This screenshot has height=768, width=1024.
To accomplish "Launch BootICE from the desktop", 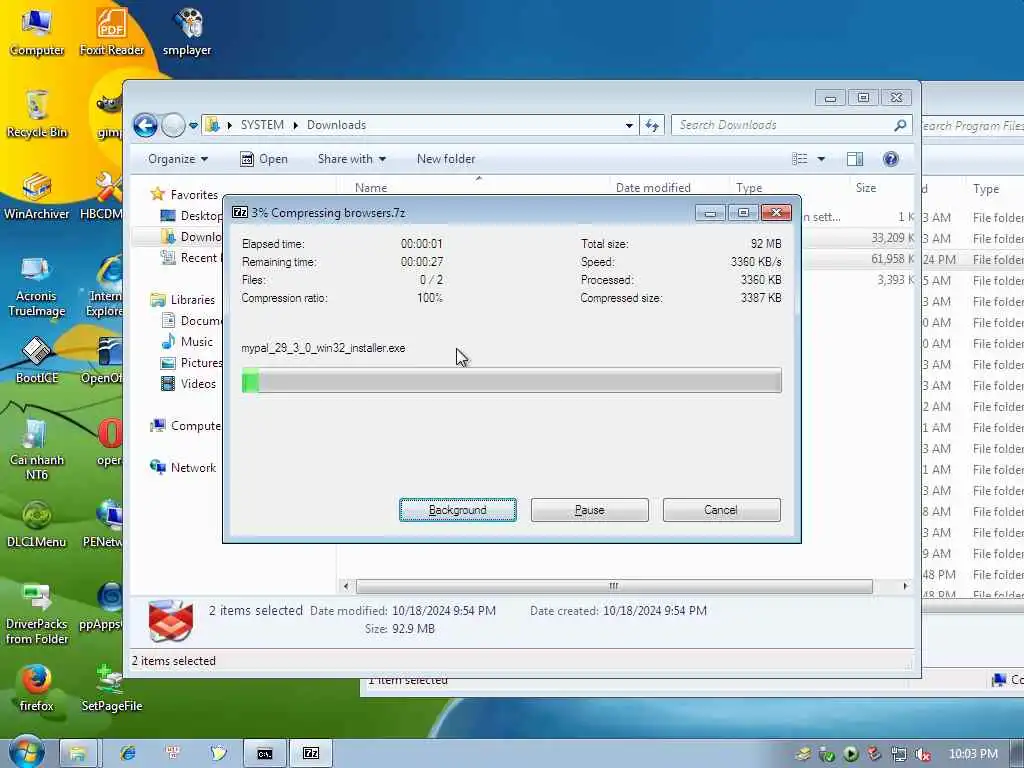I will (x=37, y=359).
